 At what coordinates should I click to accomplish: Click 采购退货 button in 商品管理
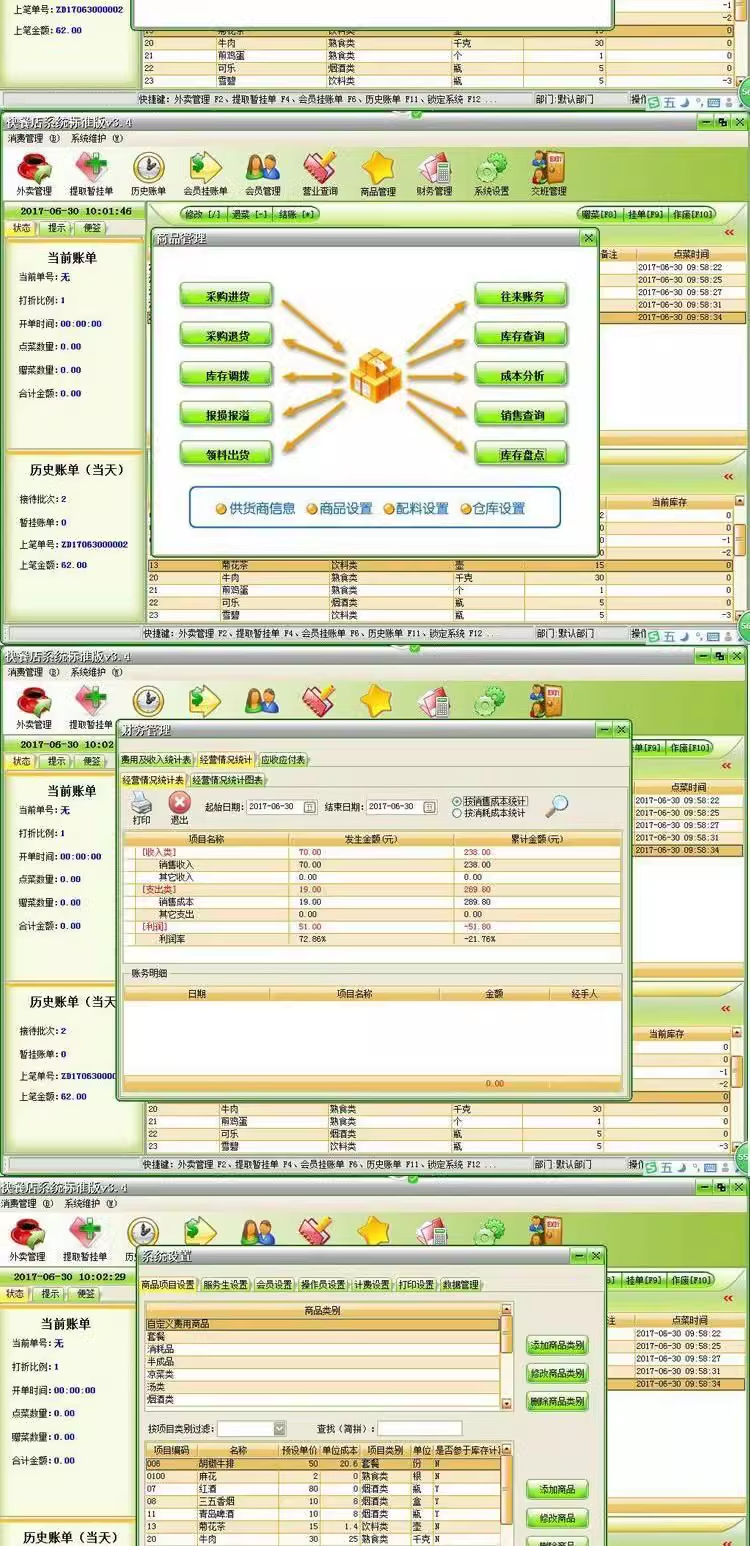tap(226, 335)
